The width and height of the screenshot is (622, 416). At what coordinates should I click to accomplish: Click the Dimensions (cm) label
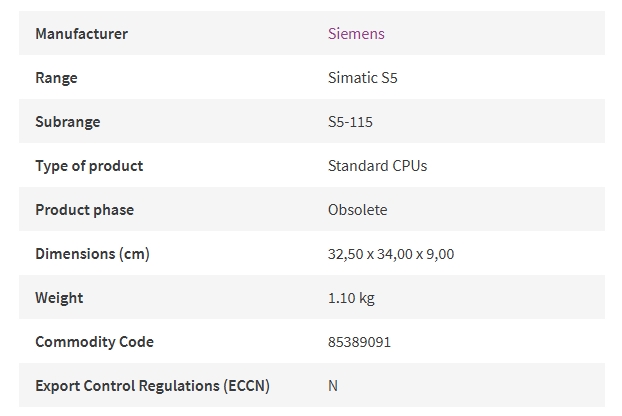[x=92, y=254]
